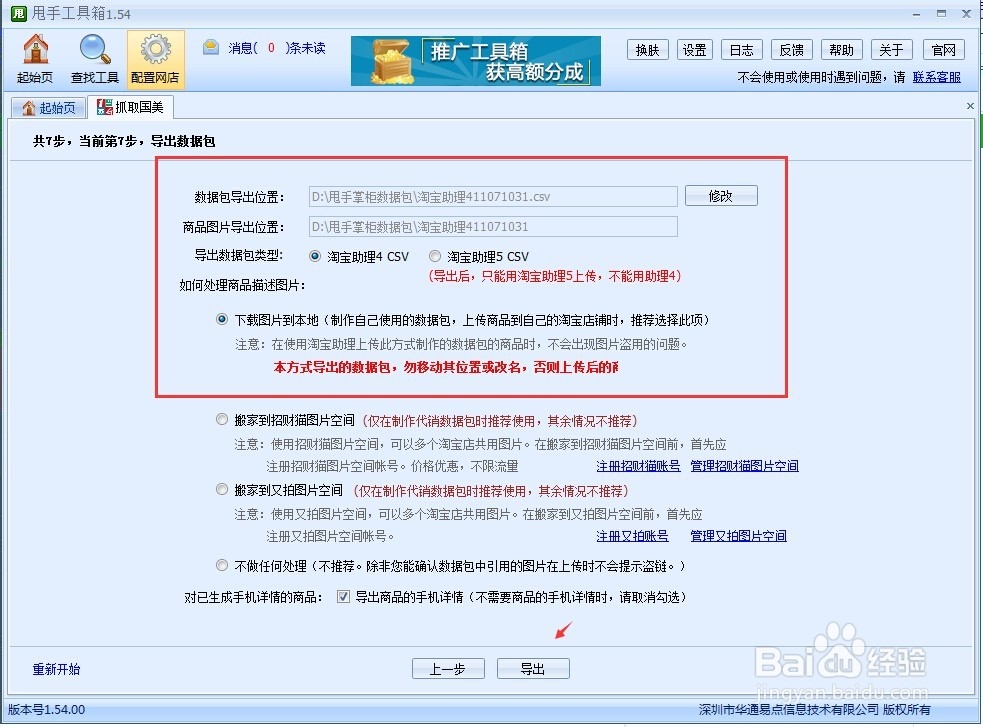Click 修改 to change export location
Image resolution: width=983 pixels, height=727 pixels.
pyautogui.click(x=721, y=195)
